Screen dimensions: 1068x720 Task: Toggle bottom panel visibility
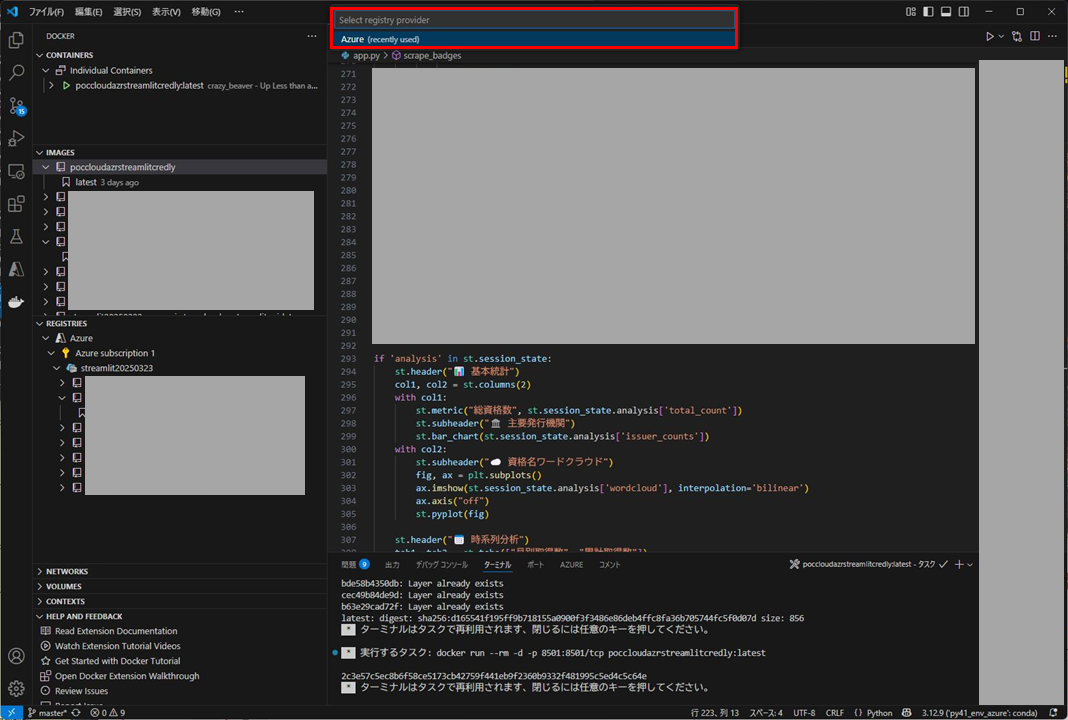pyautogui.click(x=946, y=12)
